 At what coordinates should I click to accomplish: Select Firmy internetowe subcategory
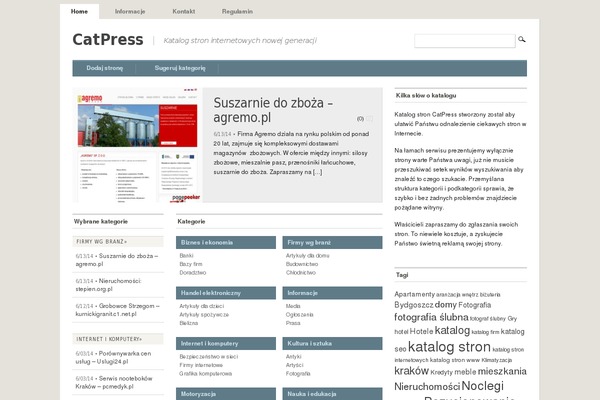[x=201, y=365]
